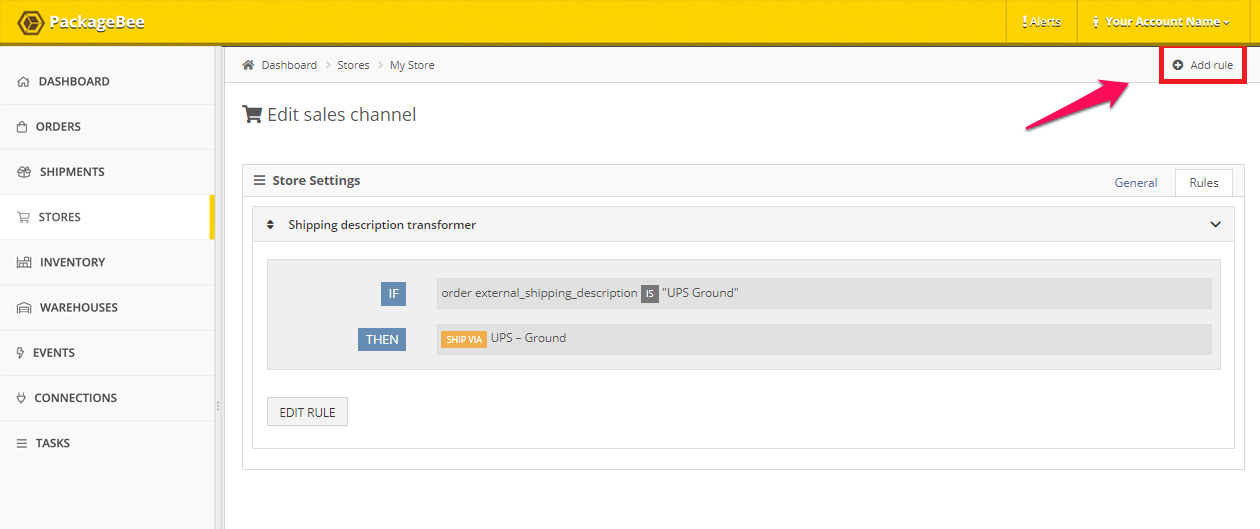The height and width of the screenshot is (529, 1260).
Task: Click the Stores breadcrumb link
Action: tap(353, 65)
